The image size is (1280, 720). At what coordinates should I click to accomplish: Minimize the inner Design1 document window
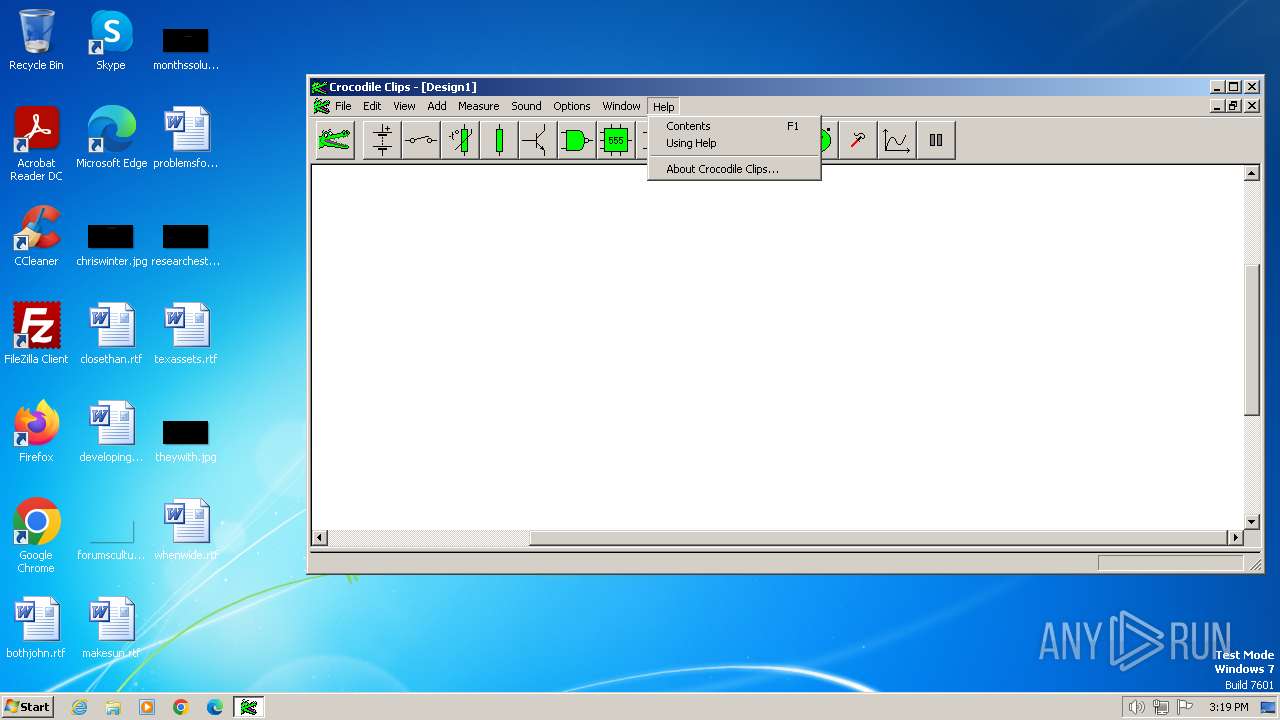(x=1217, y=106)
